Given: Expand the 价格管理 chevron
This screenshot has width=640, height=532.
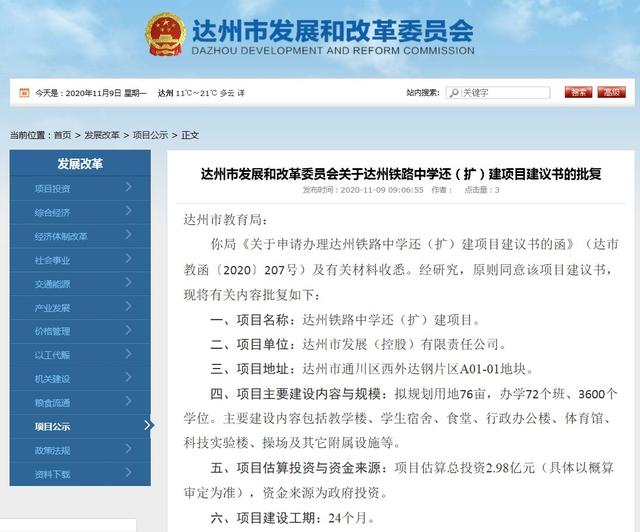Looking at the screenshot, I should pos(129,329).
